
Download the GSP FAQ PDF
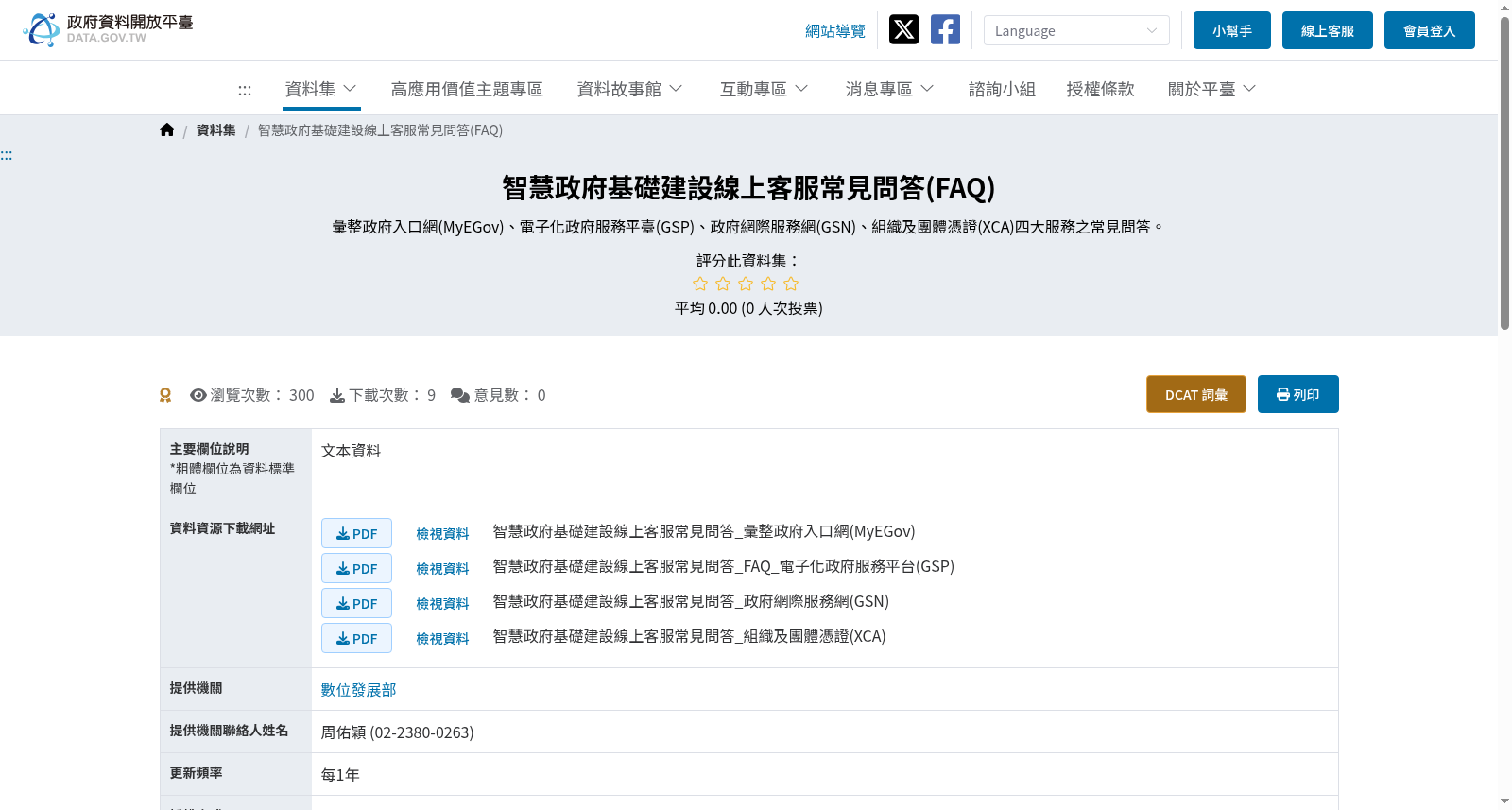point(356,568)
